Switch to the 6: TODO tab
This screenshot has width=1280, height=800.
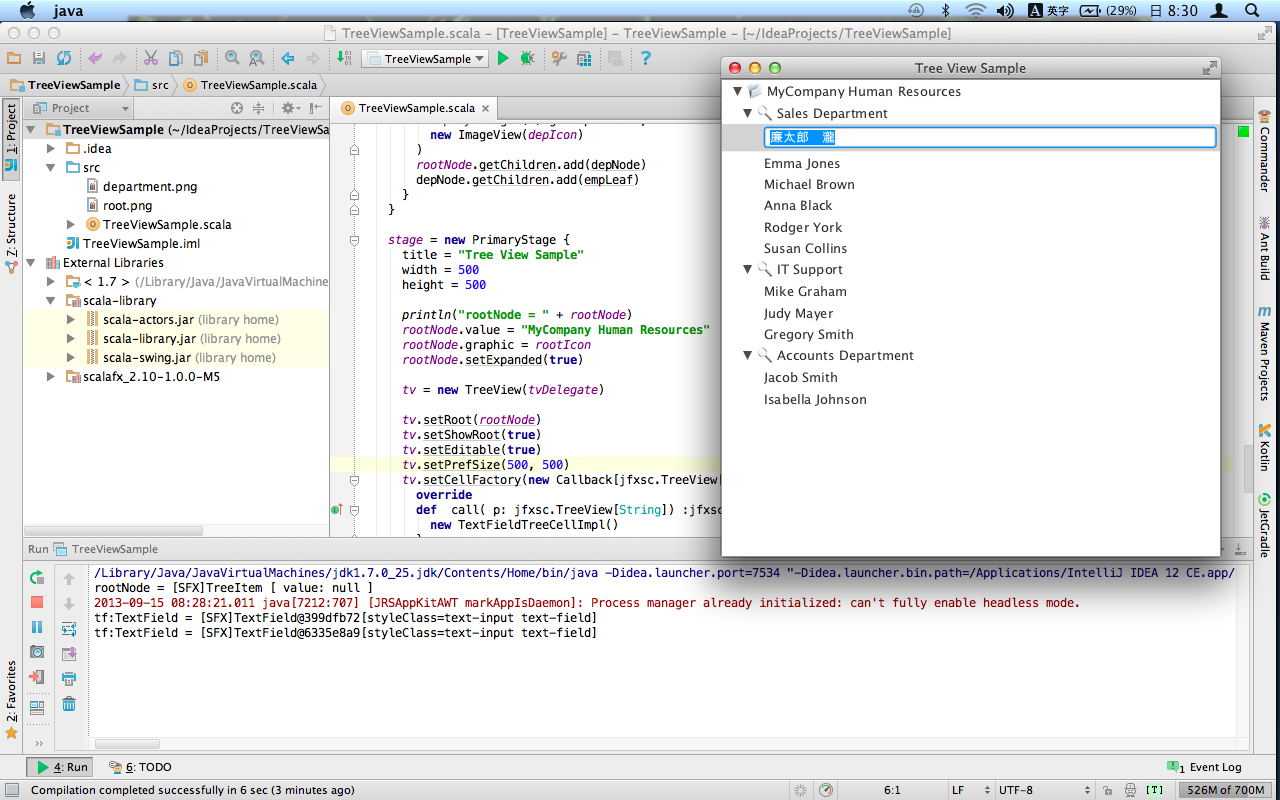click(140, 767)
